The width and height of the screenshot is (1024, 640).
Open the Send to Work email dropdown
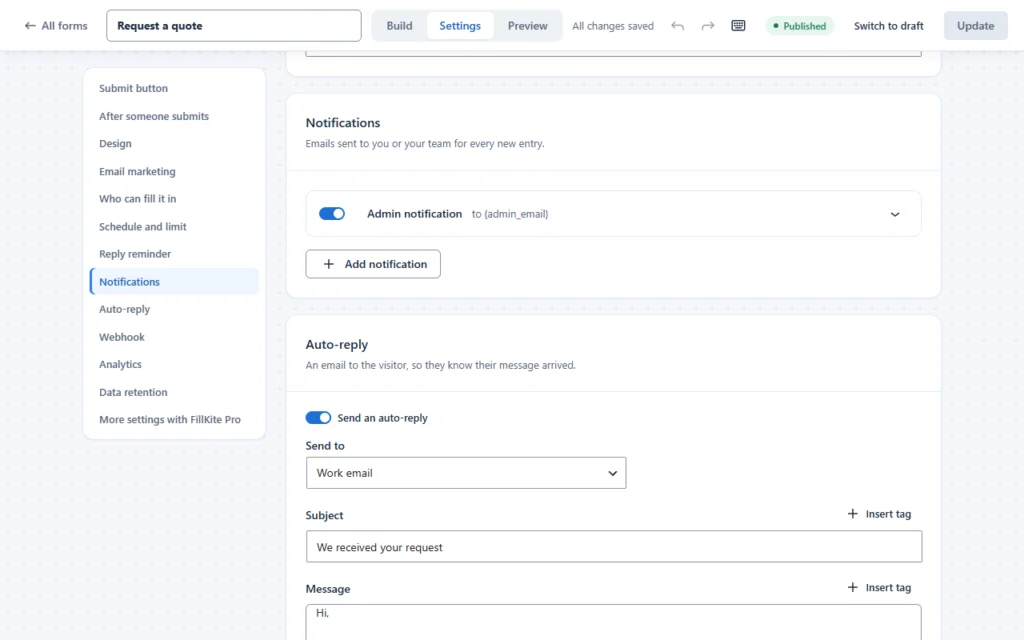[466, 473]
